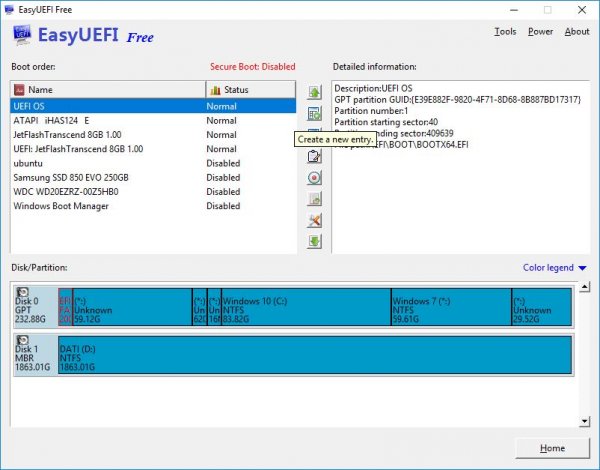This screenshot has height=470, width=600.
Task: Select the Windows 10 (C:) partition
Action: point(306,307)
